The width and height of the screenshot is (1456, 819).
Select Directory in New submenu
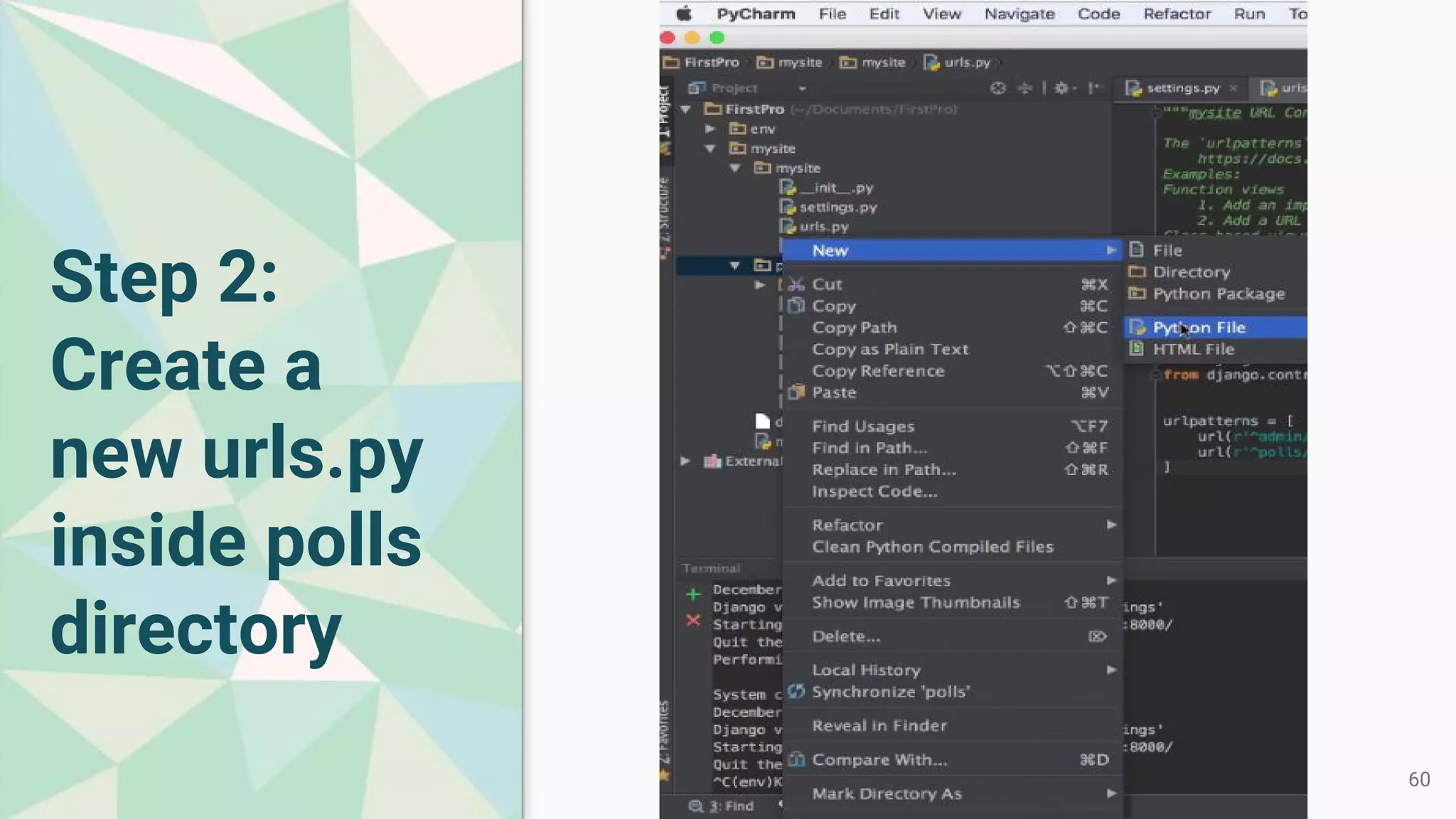(x=1215, y=272)
